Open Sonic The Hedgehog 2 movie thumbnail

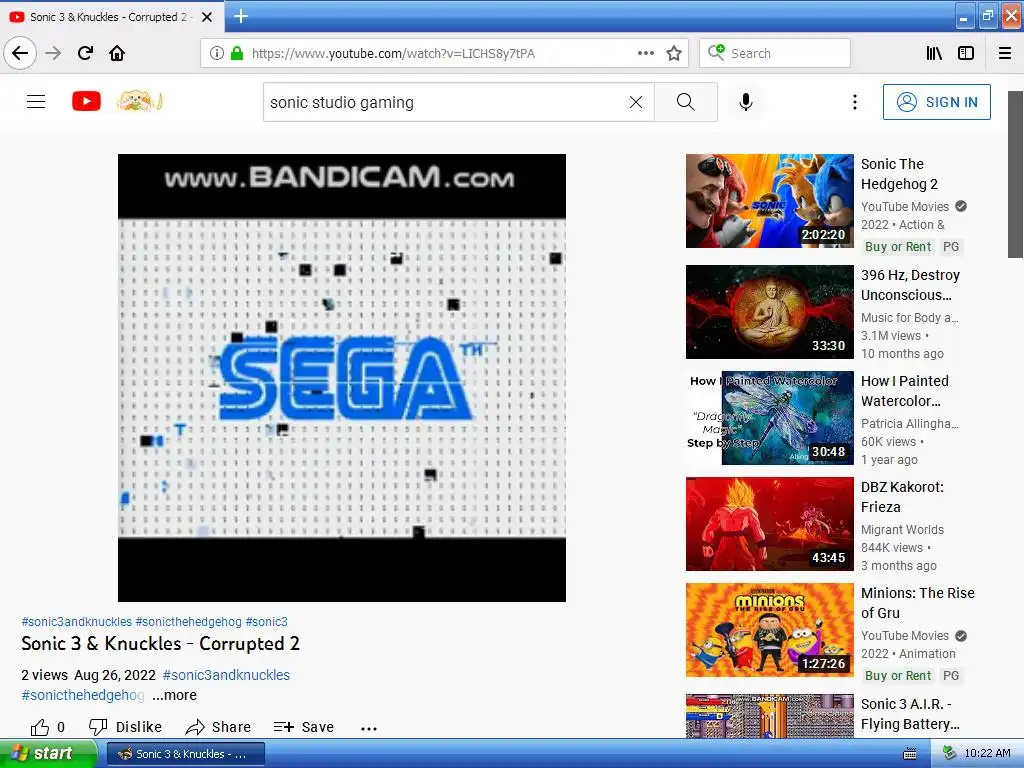click(769, 200)
